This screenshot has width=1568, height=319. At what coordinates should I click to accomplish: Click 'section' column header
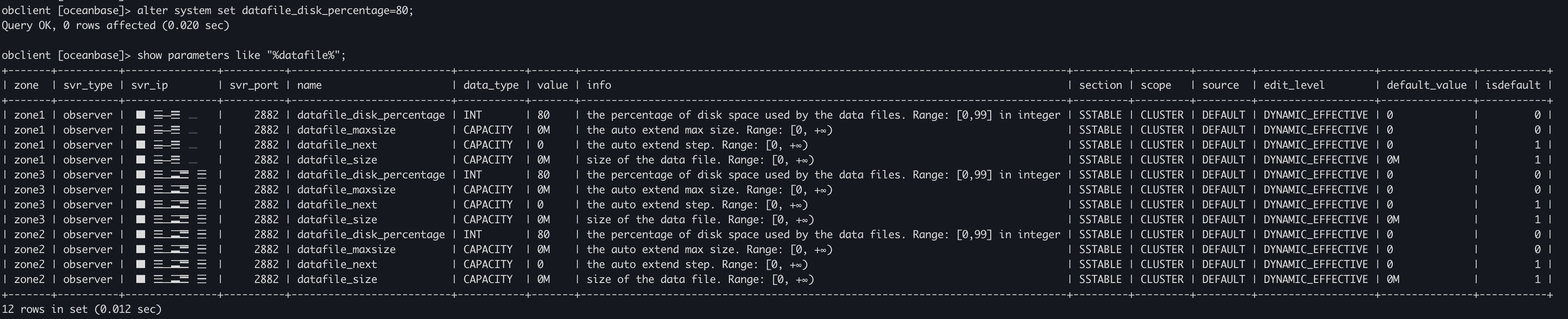1101,85
